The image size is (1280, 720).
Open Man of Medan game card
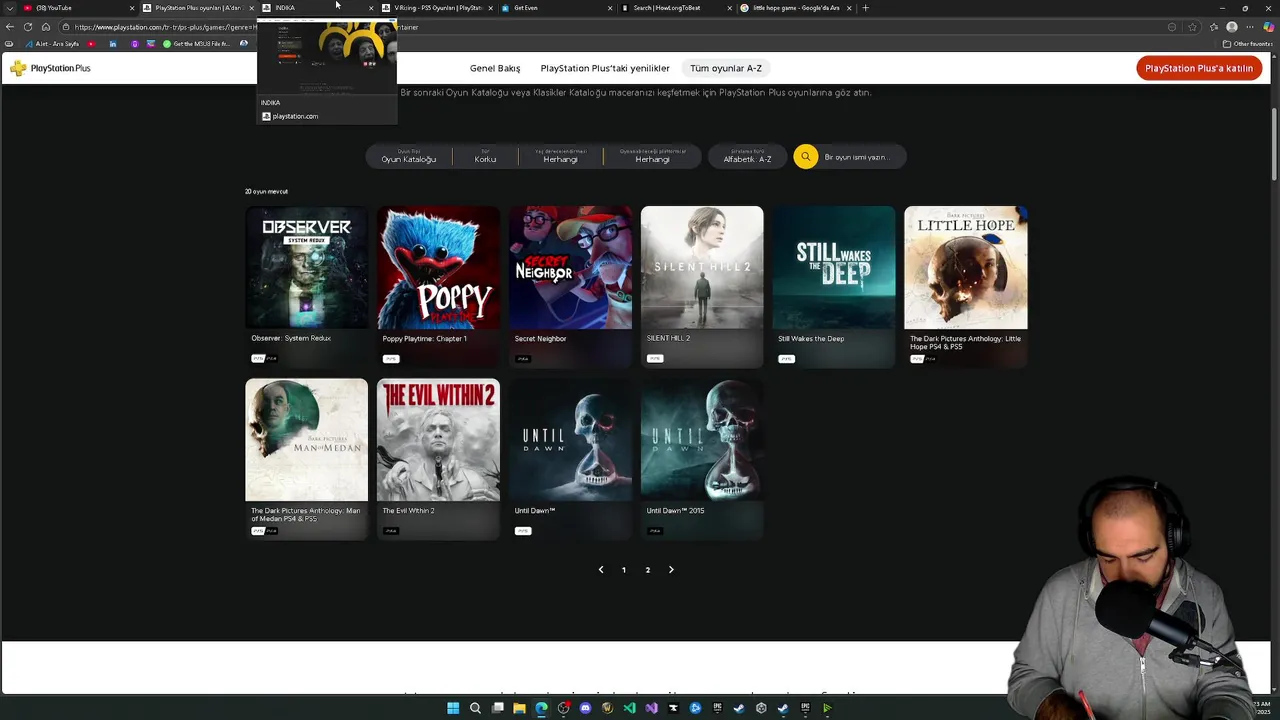click(x=306, y=459)
